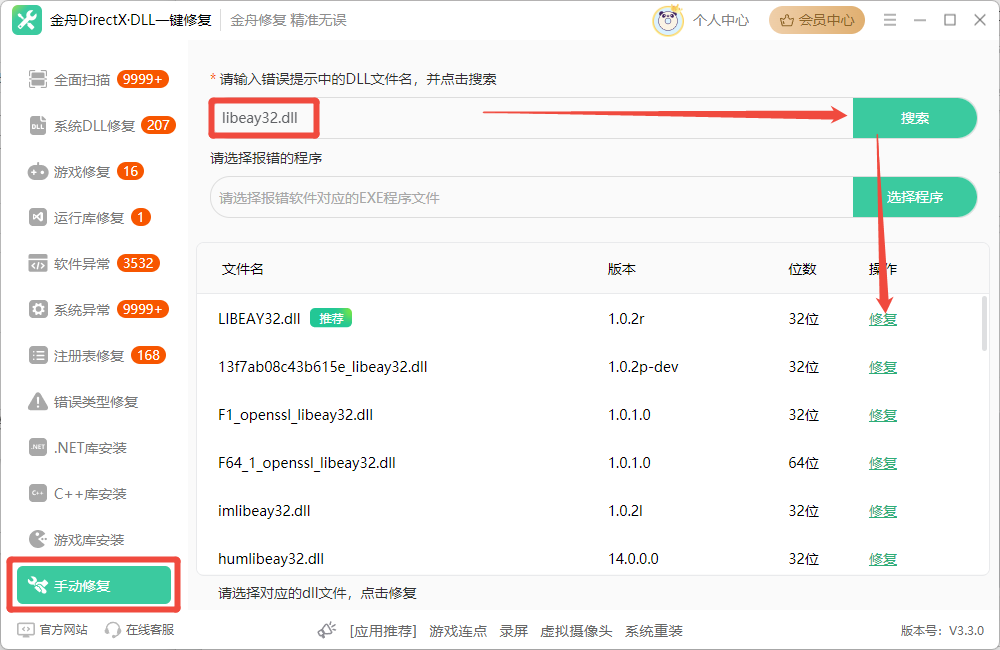Click the user avatar panda icon

coord(668,20)
